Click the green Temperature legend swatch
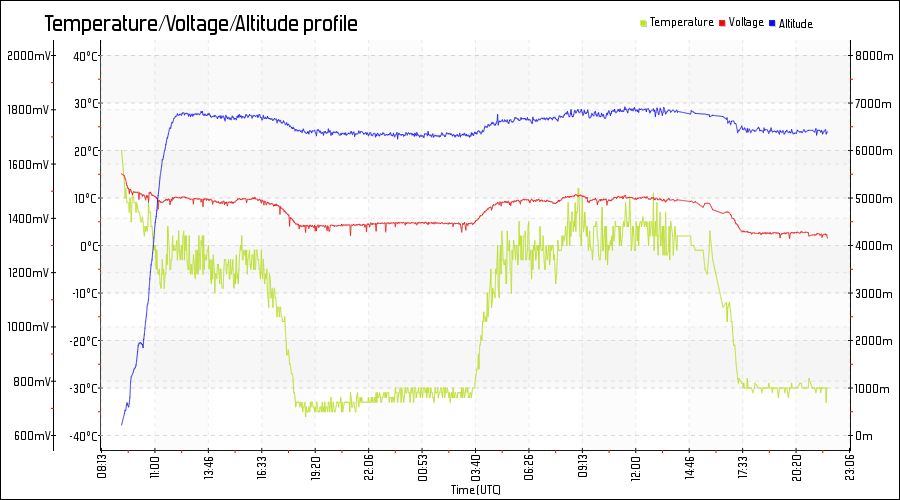Viewport: 900px width, 500px height. (644, 22)
